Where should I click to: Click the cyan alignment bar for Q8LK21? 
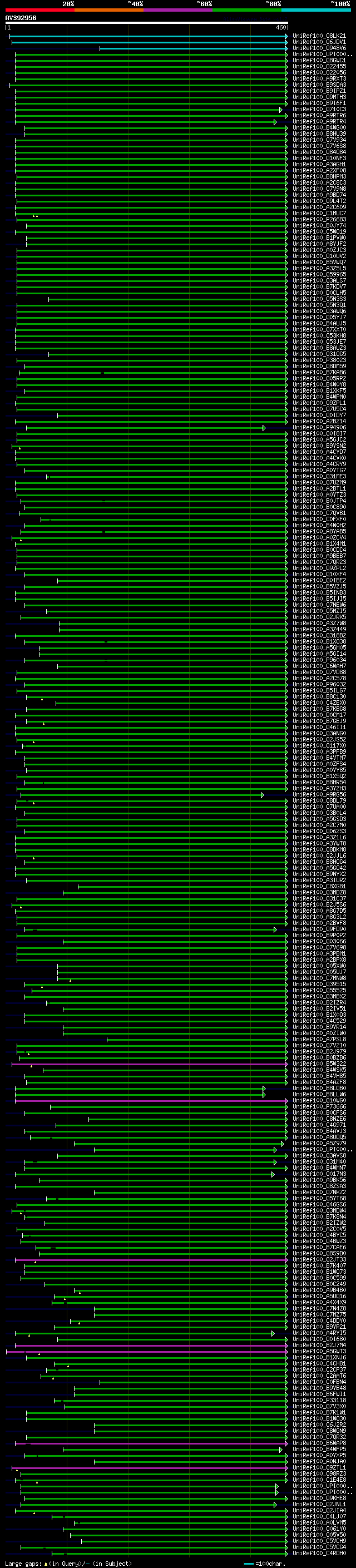coord(149,36)
